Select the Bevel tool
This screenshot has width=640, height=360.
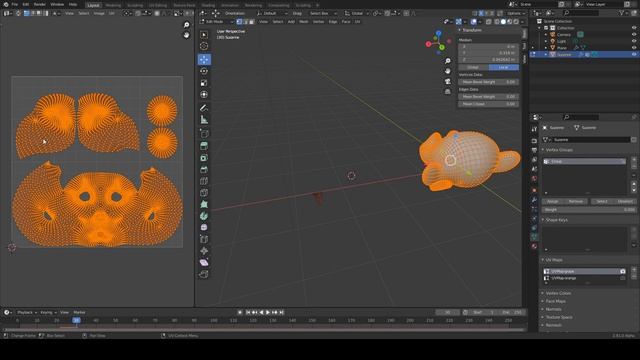(x=204, y=169)
